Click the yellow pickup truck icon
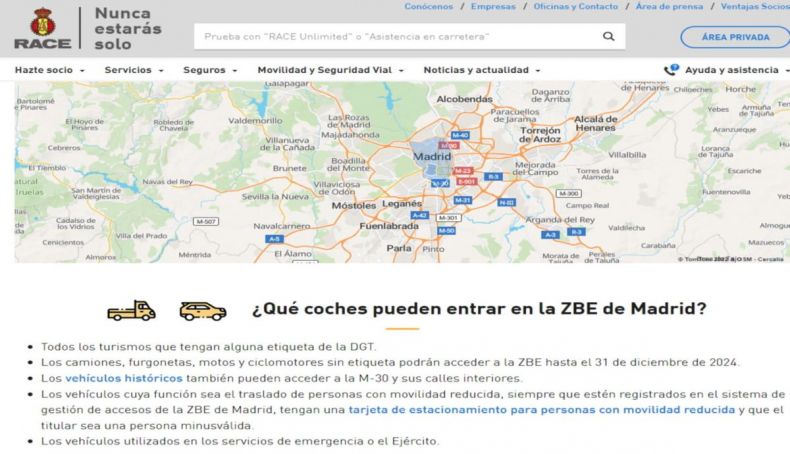Image resolution: width=790 pixels, height=454 pixels. (x=131, y=310)
